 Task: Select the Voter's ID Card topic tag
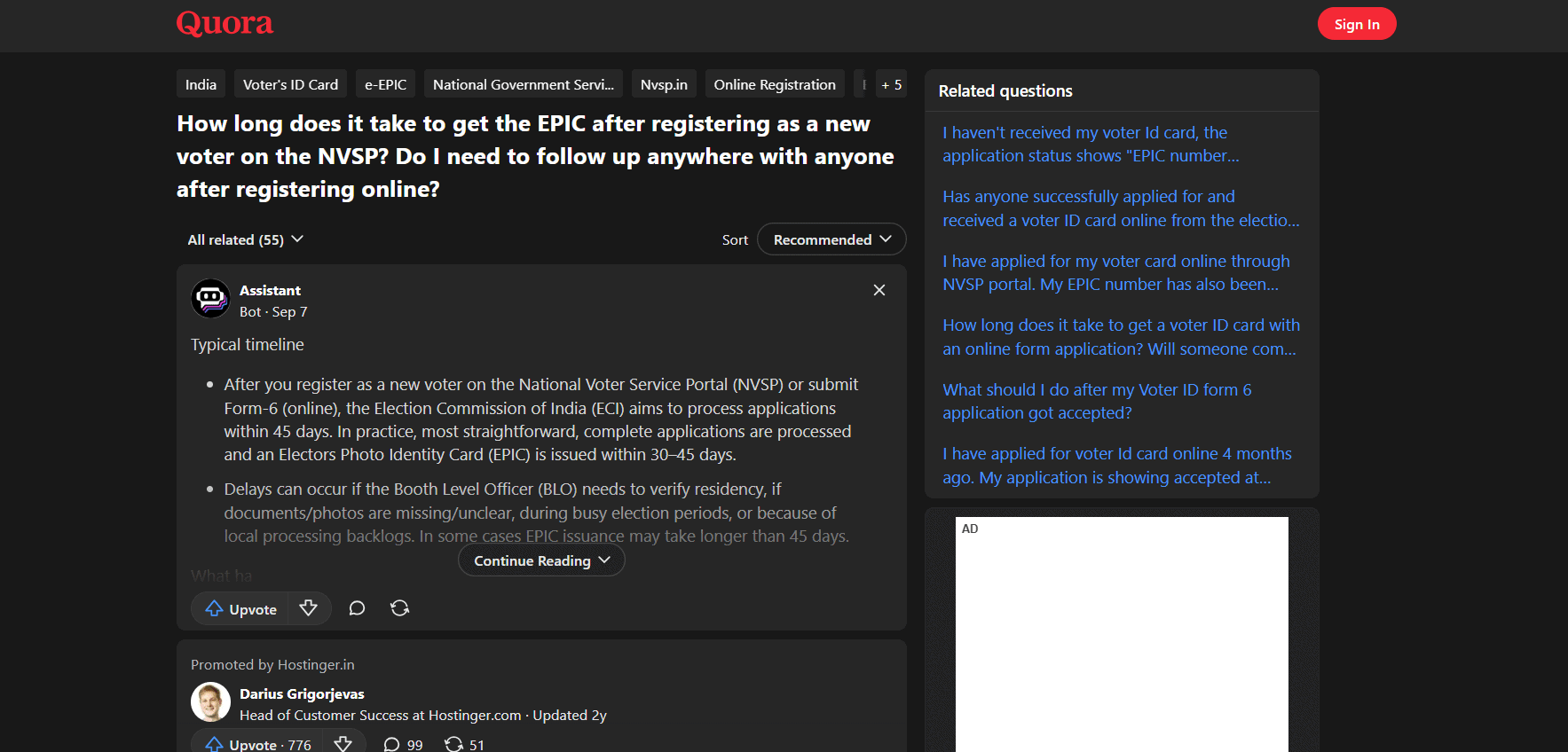pyautogui.click(x=290, y=84)
